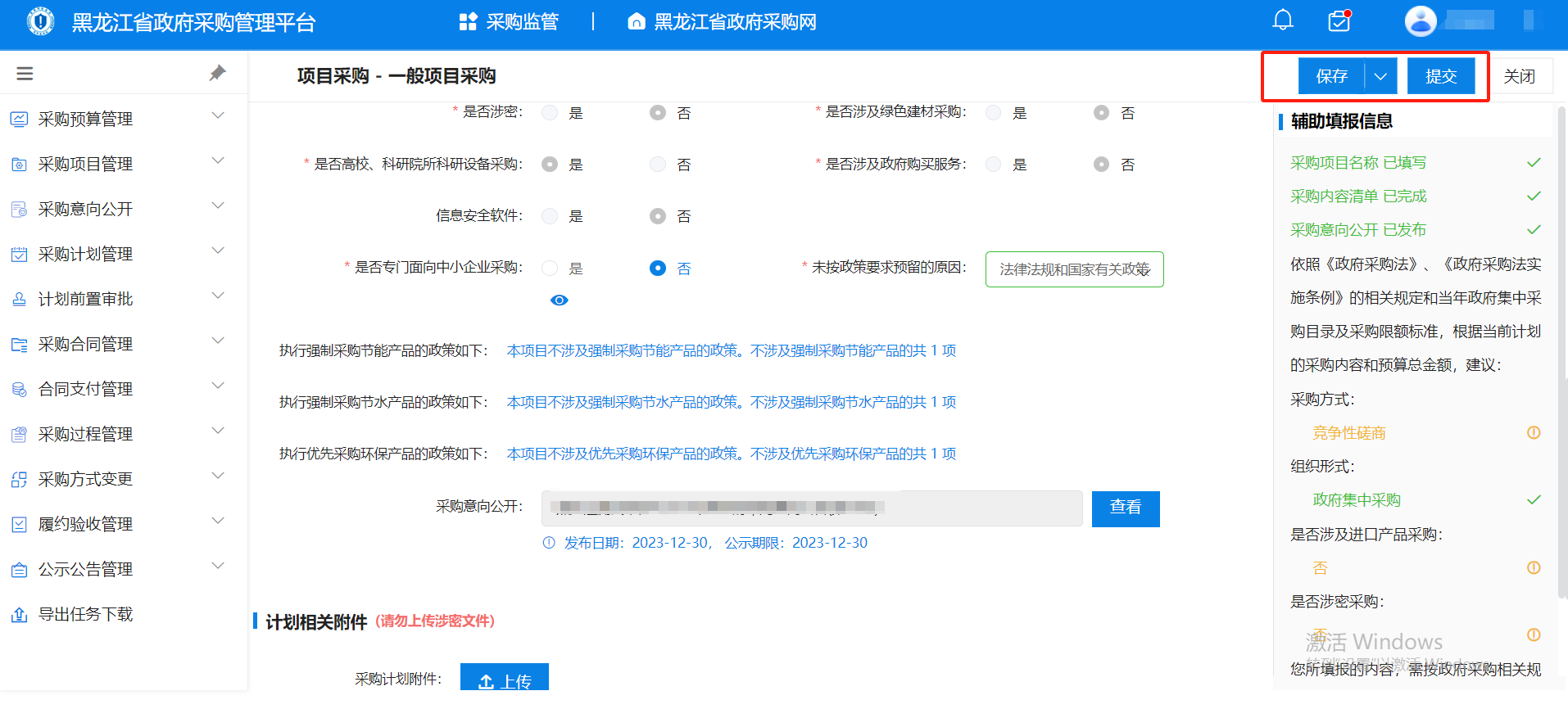Click the 公示公告管理 sidebar icon
This screenshot has height=709, width=1568.
click(19, 570)
